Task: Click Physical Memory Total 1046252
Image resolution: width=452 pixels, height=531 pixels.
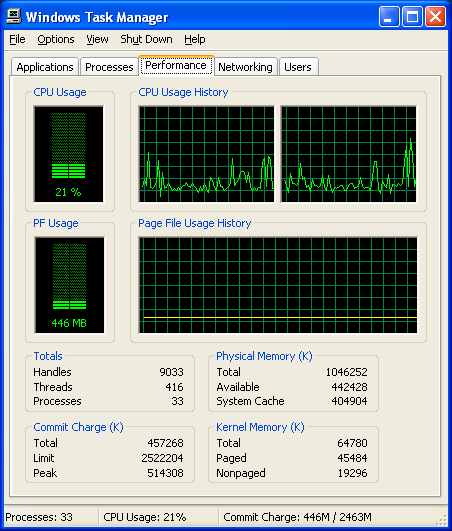Action: tap(346, 372)
